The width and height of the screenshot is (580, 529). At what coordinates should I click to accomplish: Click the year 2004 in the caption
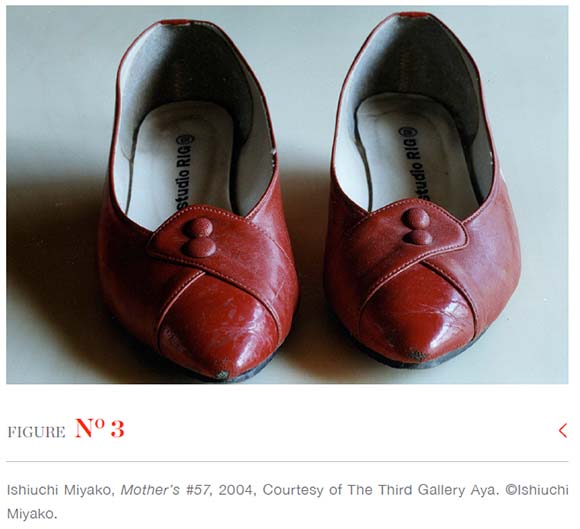(237, 490)
